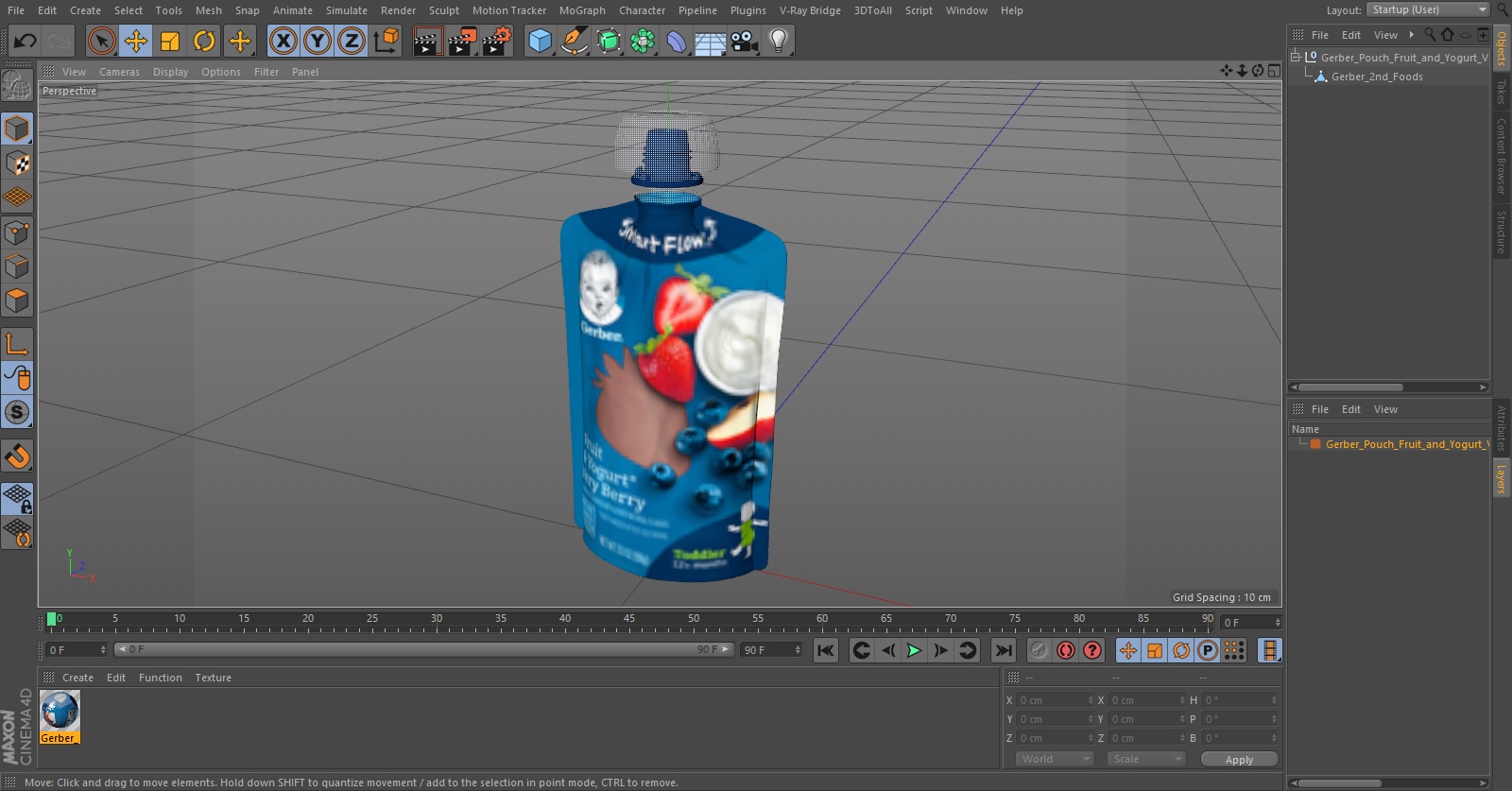Viewport: 1512px width, 791px height.
Task: Open the V-Ray Bridge menu
Action: point(810,10)
